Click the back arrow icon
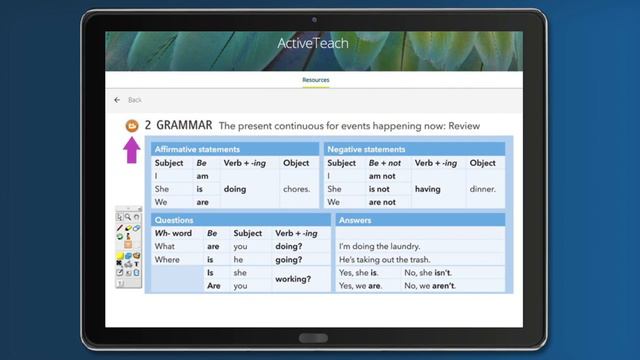The image size is (640, 360). tap(117, 100)
